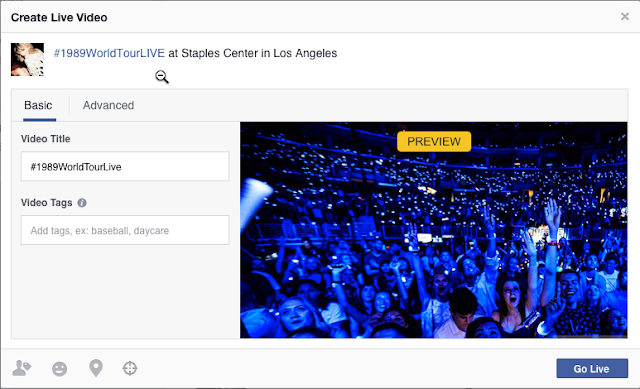
Task: Click the location pin icon
Action: click(x=96, y=368)
